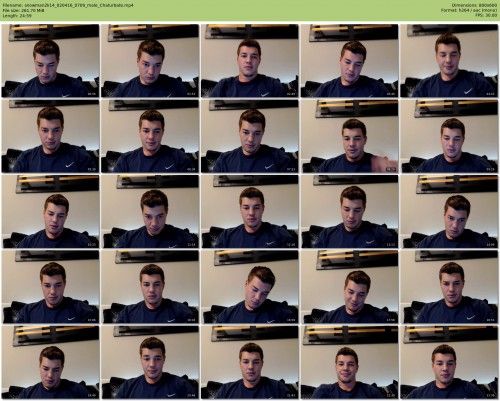
Task: Select the Filename text in the header
Action: pos(68,5)
